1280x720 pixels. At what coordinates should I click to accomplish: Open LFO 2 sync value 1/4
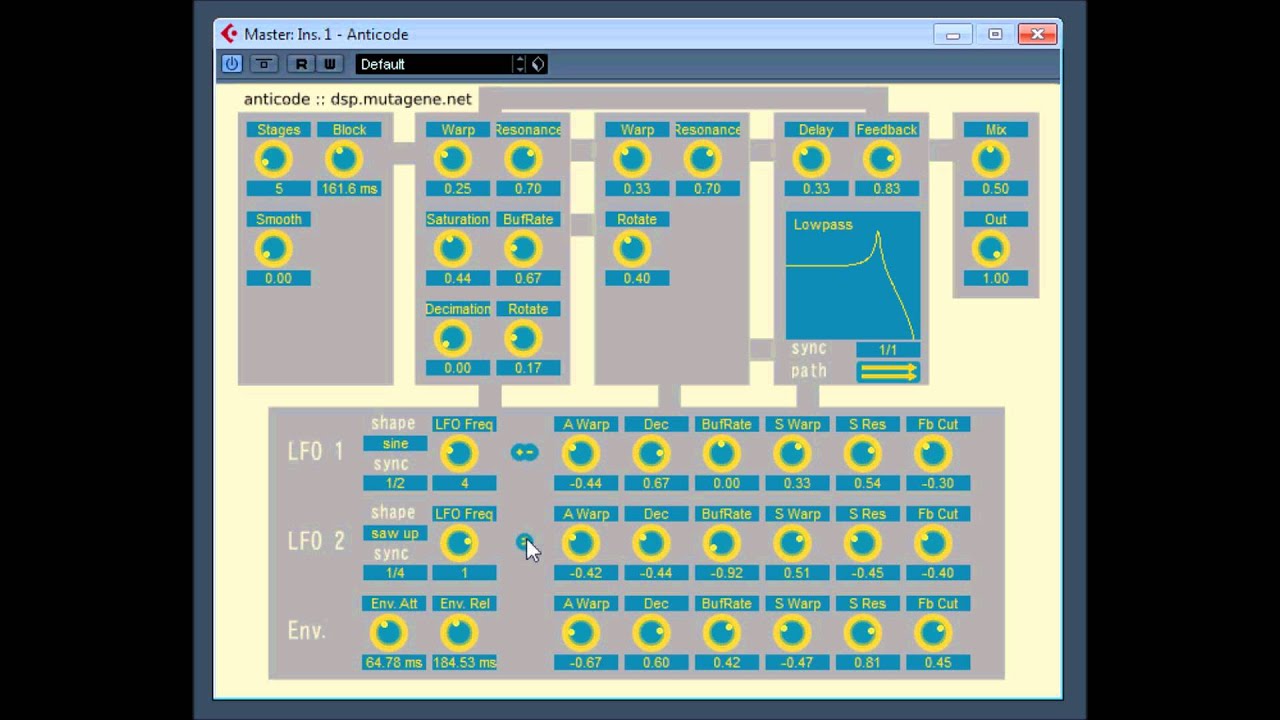(395, 573)
